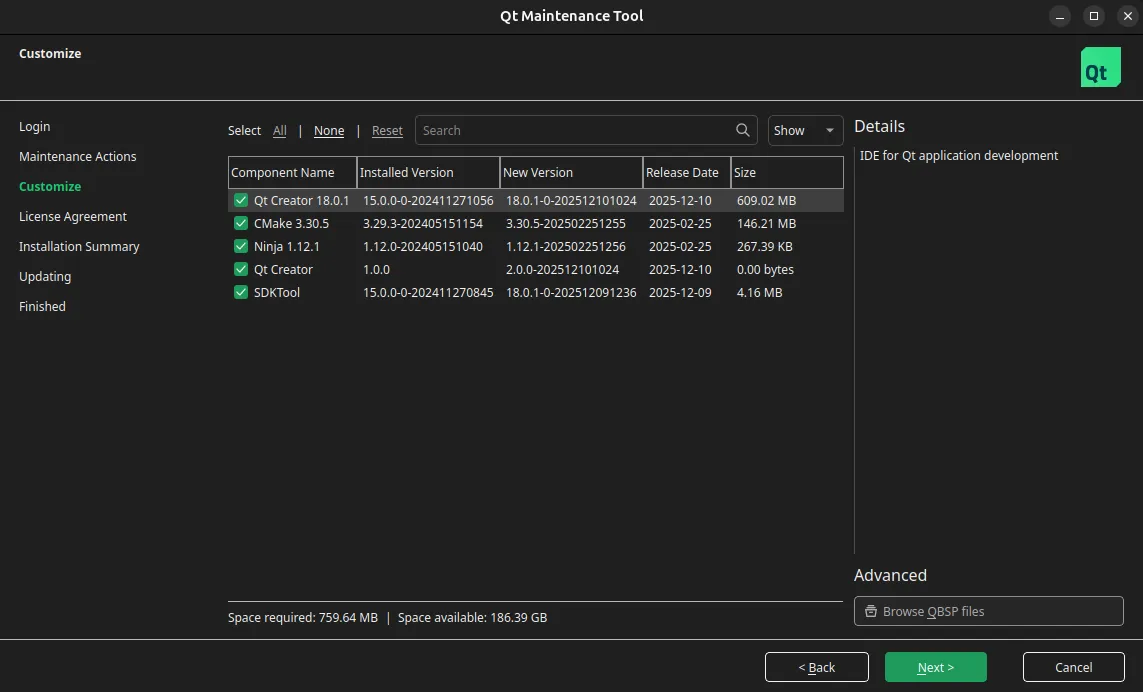1143x692 pixels.
Task: Select Installation Summary in the sidebar
Action: (79, 246)
